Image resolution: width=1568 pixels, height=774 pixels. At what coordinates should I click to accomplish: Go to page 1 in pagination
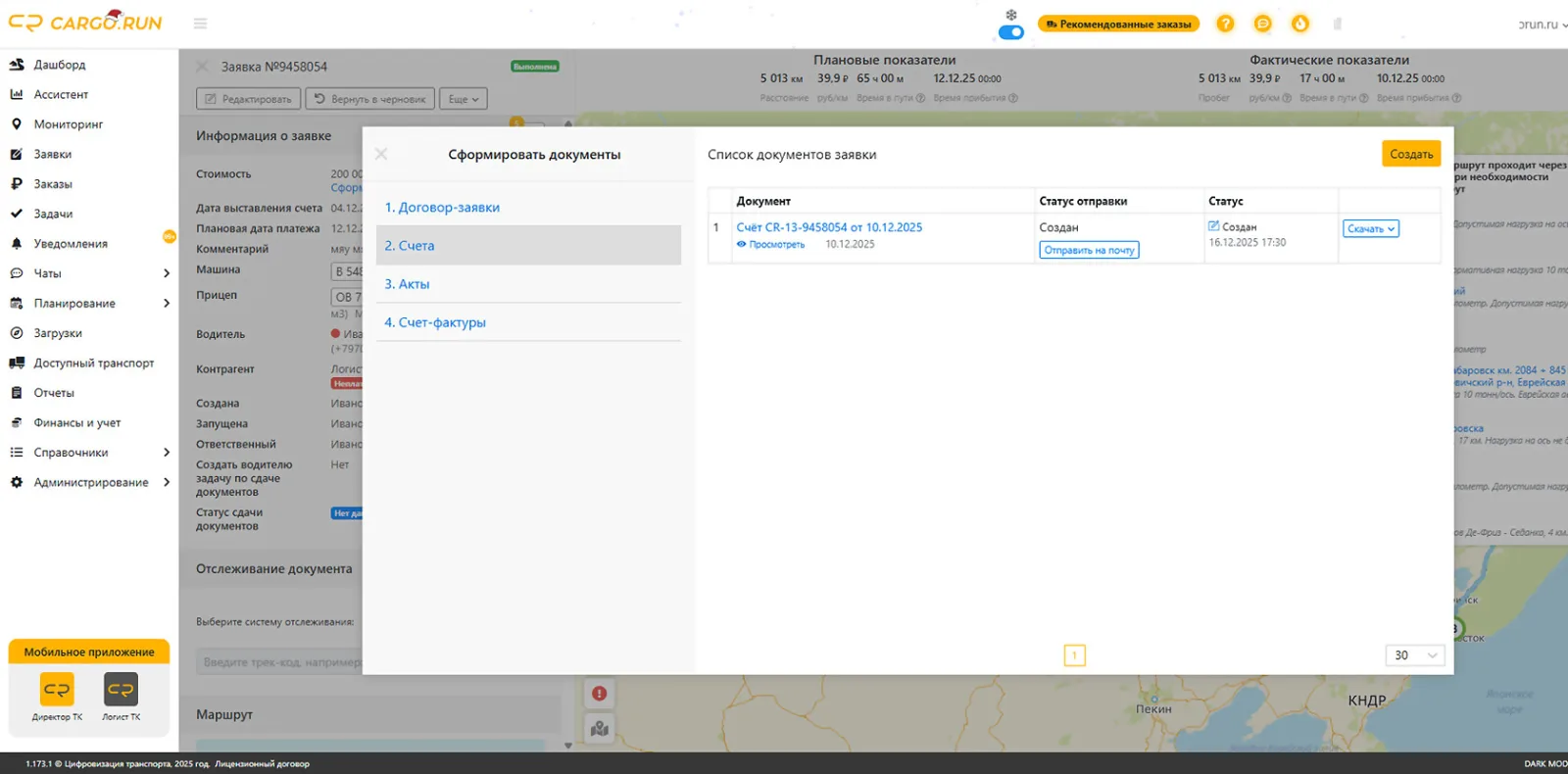(x=1074, y=655)
